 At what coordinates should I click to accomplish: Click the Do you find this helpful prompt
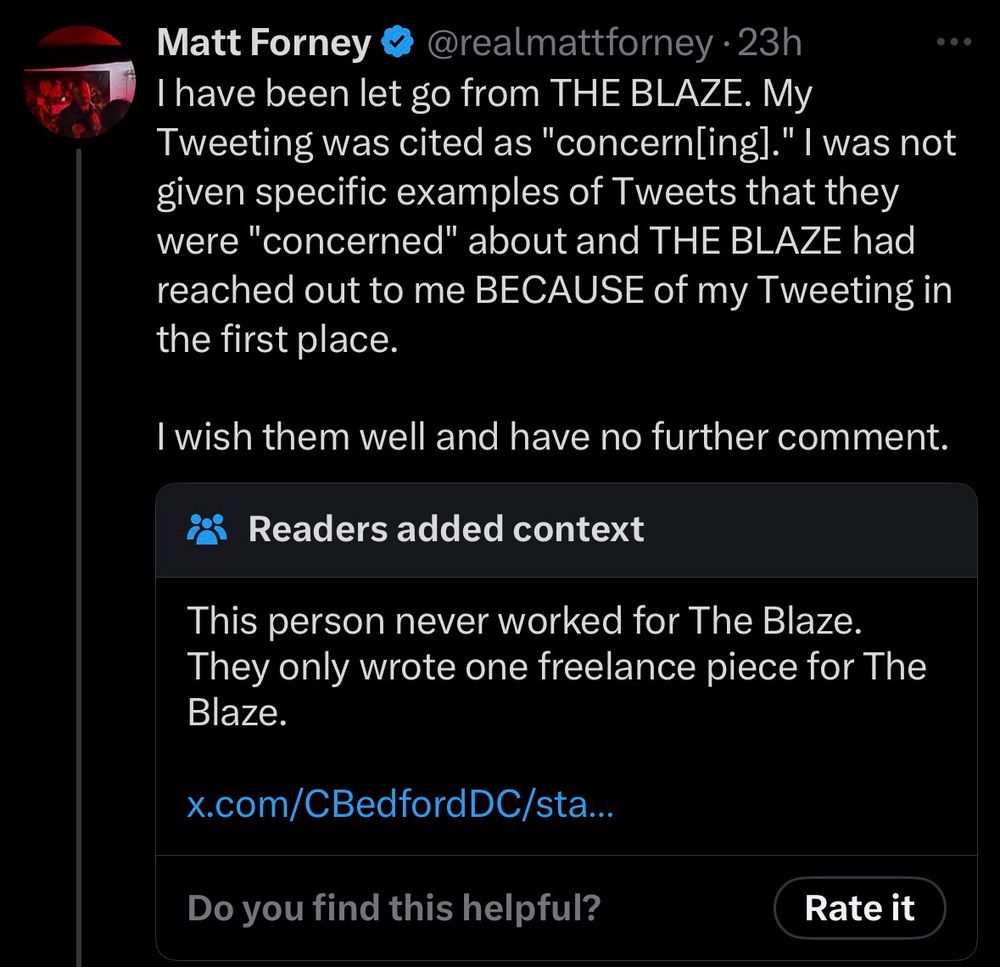coord(393,908)
